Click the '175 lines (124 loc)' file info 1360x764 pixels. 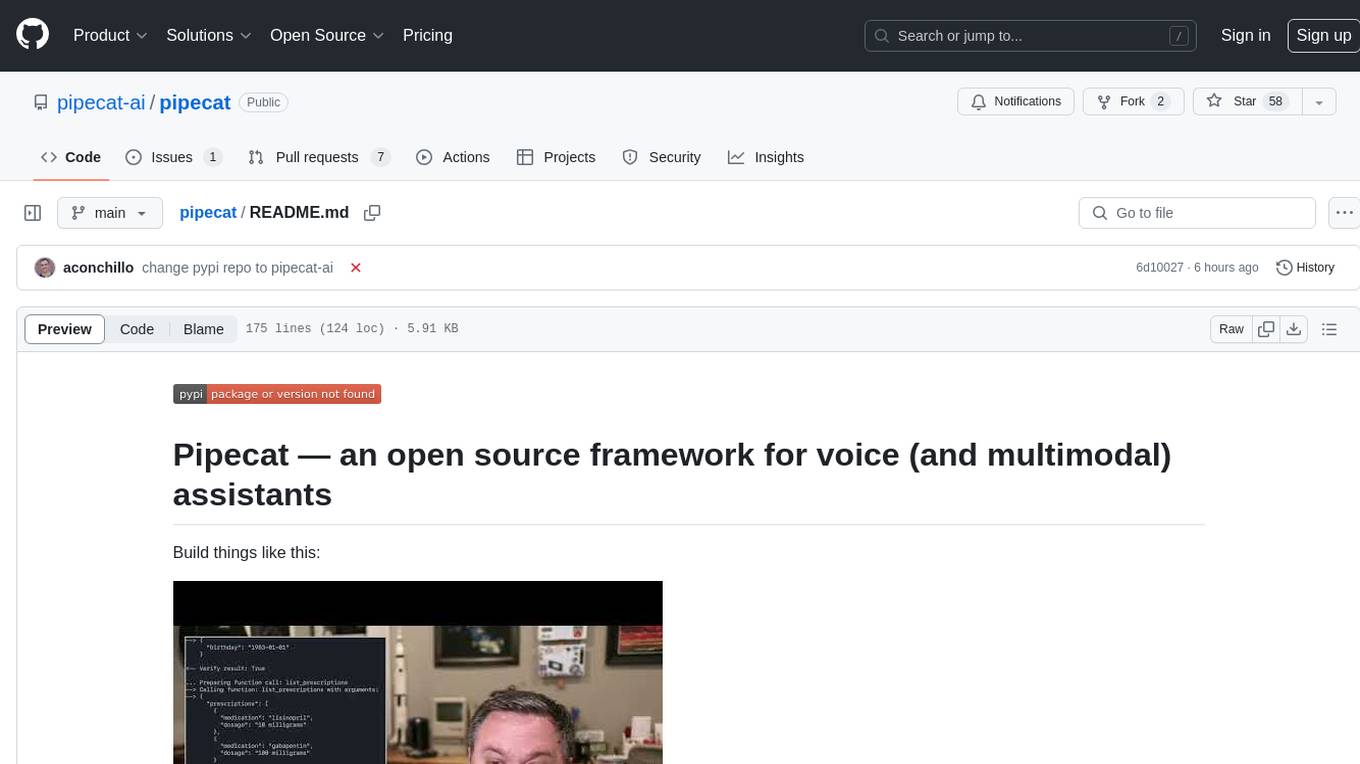point(315,329)
